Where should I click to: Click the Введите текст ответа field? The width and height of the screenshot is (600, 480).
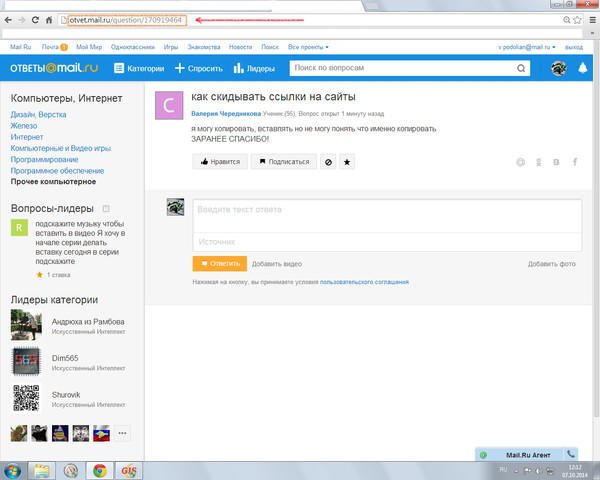click(x=386, y=210)
